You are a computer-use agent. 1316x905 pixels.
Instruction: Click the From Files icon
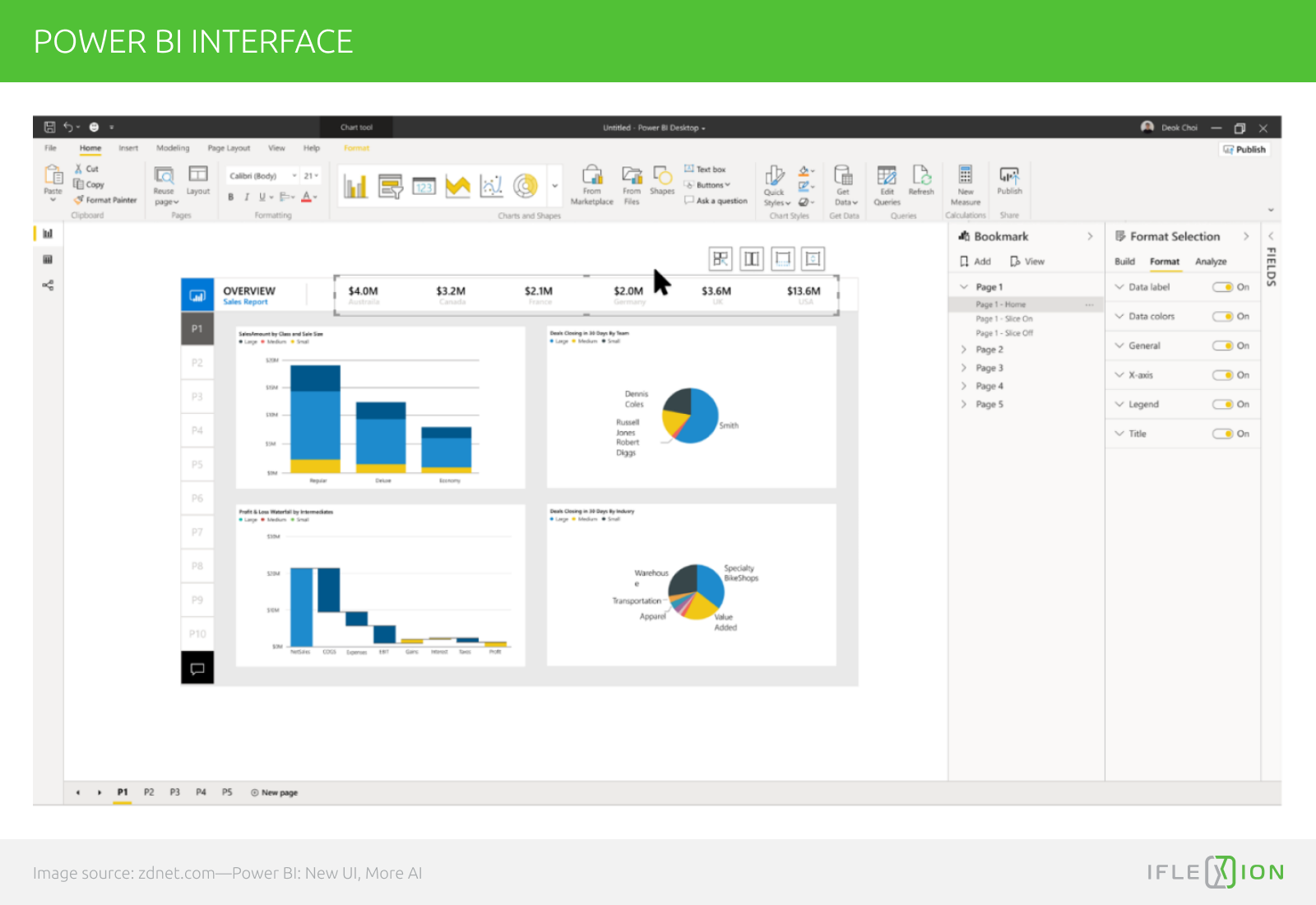[632, 174]
